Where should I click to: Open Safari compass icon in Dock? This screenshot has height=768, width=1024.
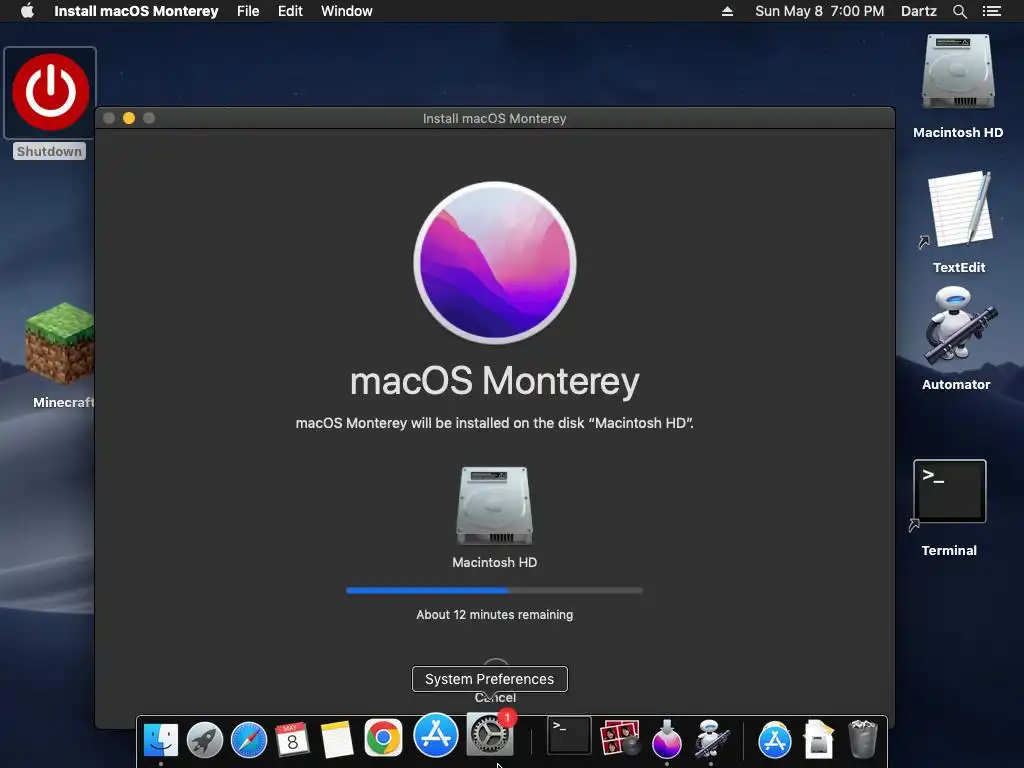point(249,739)
